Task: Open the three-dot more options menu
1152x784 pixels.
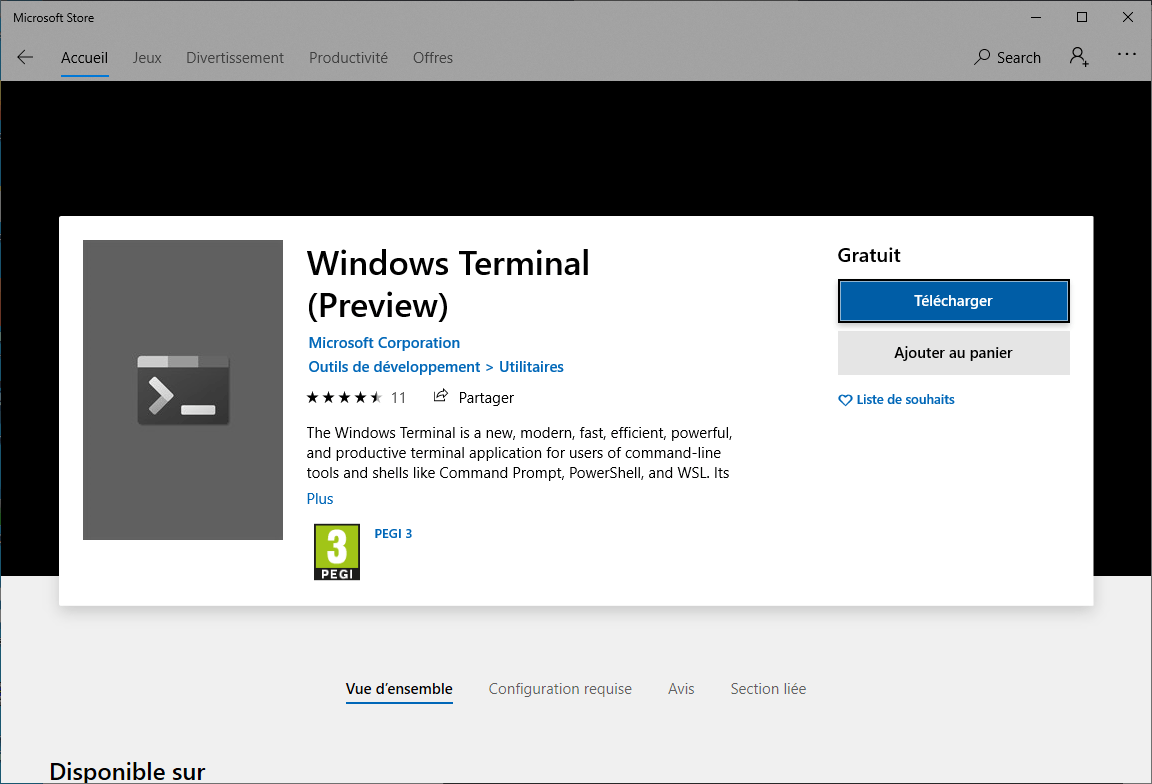Action: [1126, 54]
